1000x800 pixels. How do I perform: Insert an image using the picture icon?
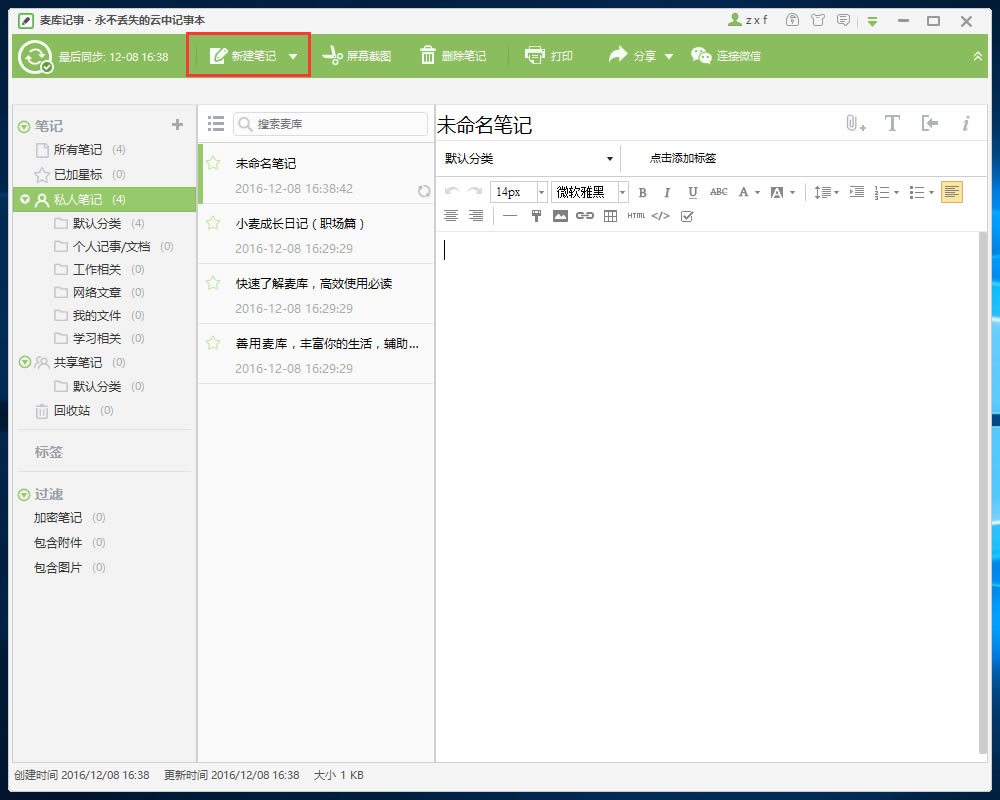(x=560, y=215)
